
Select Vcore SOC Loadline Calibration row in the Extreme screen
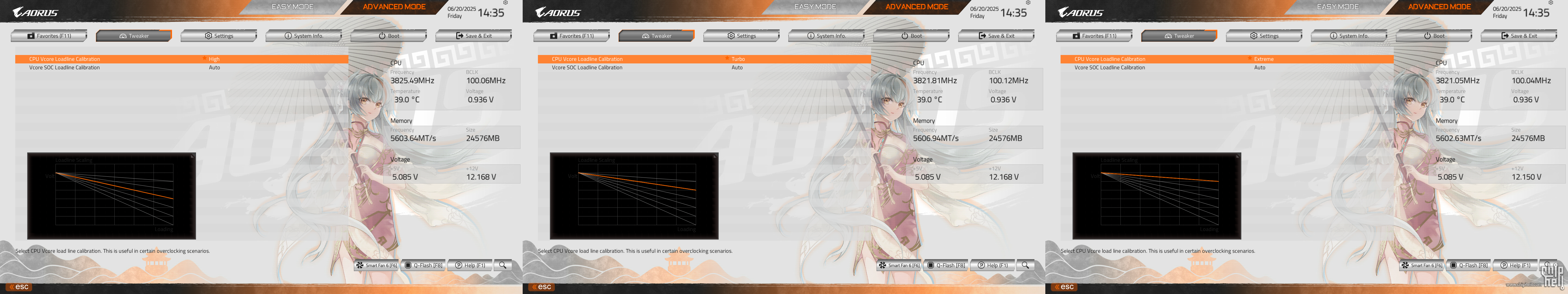pyautogui.click(x=1227, y=68)
